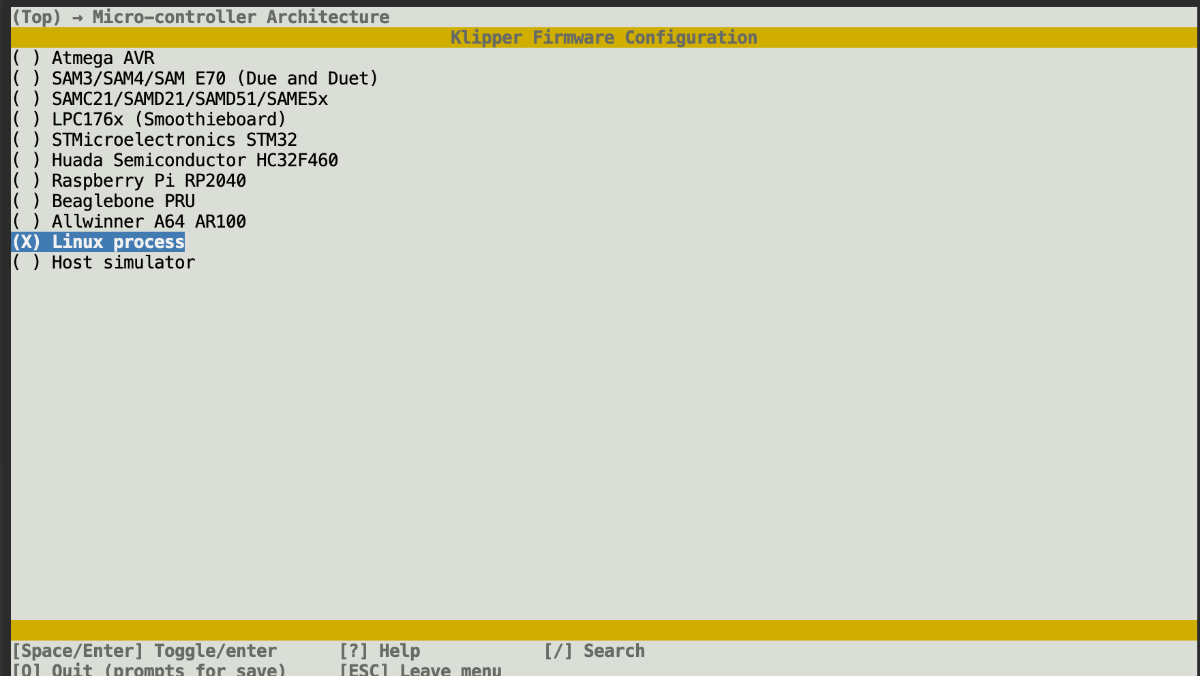Viewport: 1200px width, 676px height.
Task: Select SAMC21/SAMD21/SAMD51/SAME5x architecture
Action: (170, 99)
